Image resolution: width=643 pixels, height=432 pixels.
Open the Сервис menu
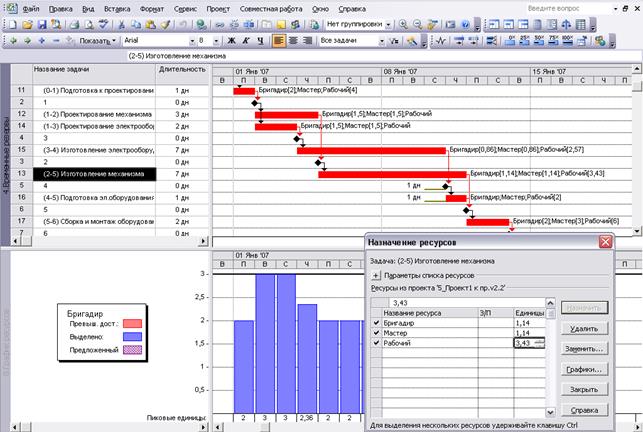click(185, 9)
